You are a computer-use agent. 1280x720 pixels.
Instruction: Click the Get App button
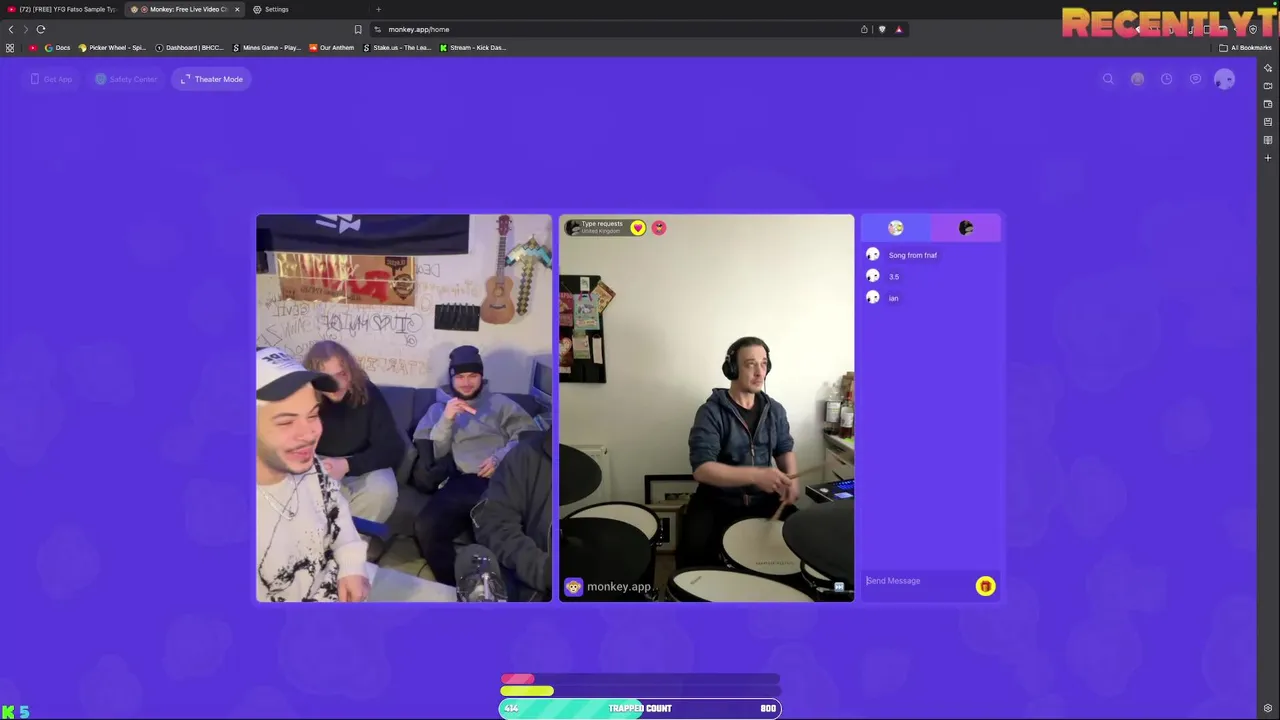pyautogui.click(x=51, y=79)
